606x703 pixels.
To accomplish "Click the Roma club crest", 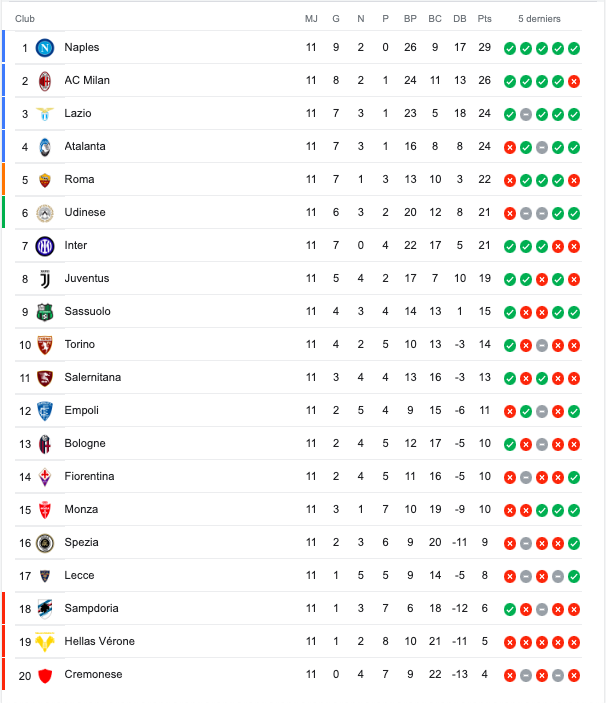I will 44,179.
